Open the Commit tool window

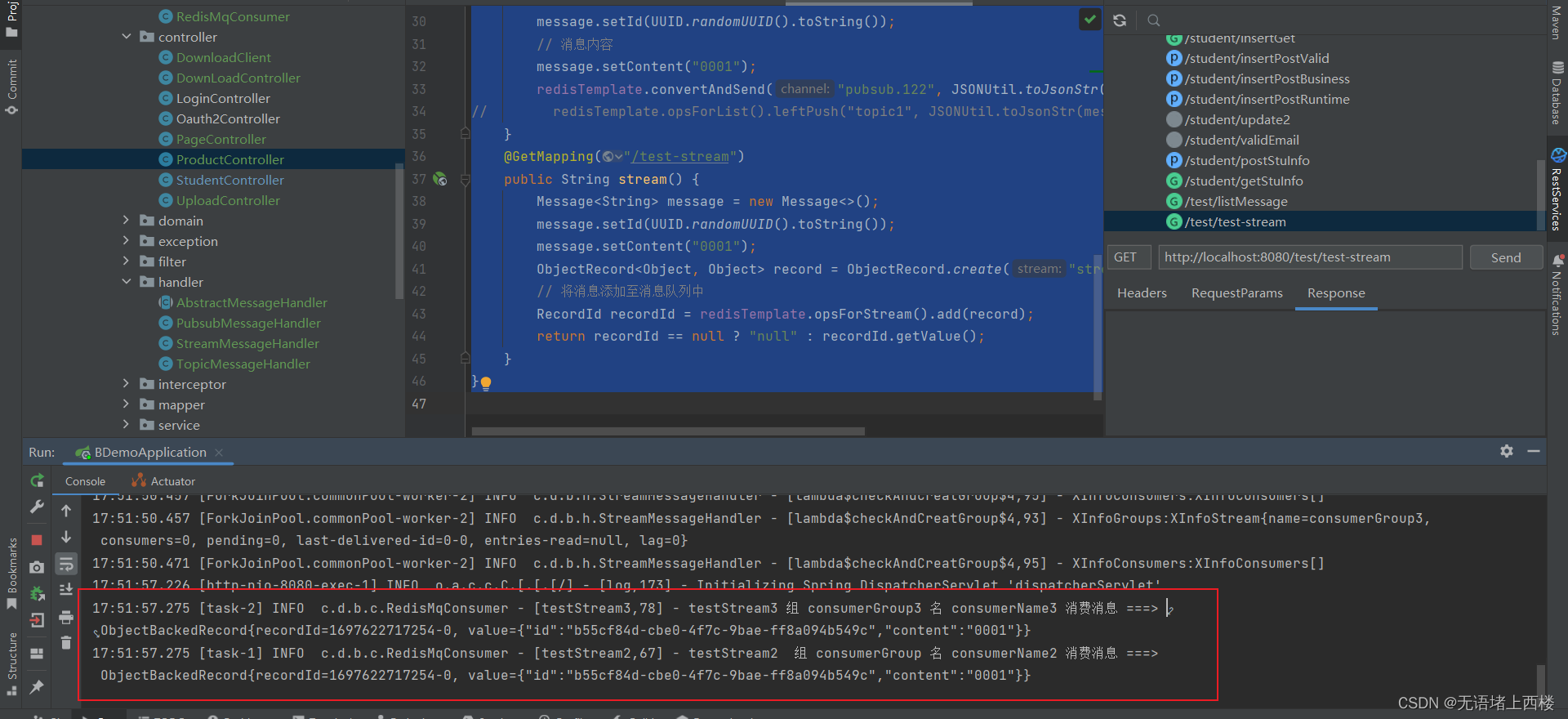(x=11, y=87)
